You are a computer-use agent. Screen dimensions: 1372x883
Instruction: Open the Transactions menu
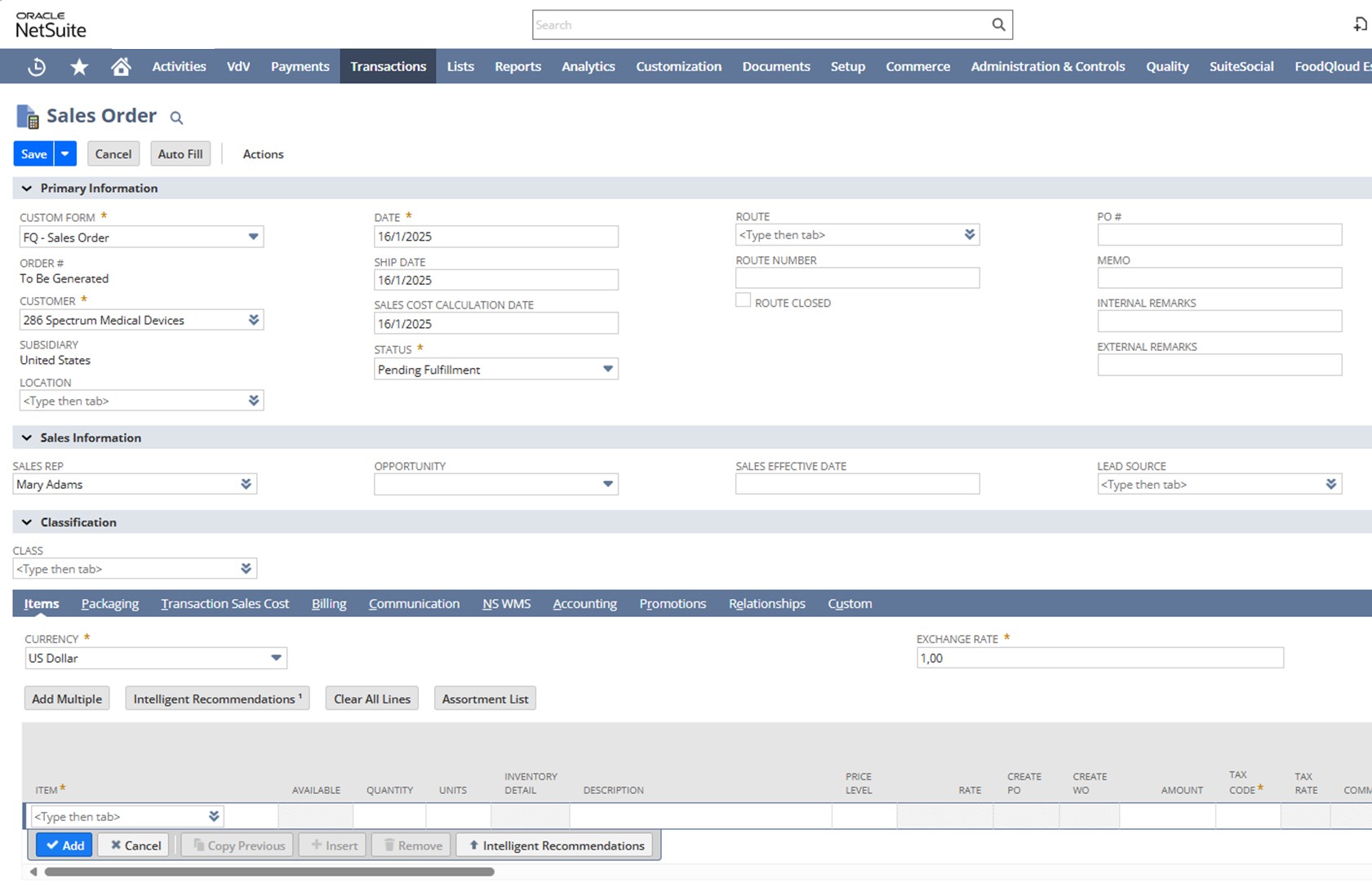click(388, 66)
